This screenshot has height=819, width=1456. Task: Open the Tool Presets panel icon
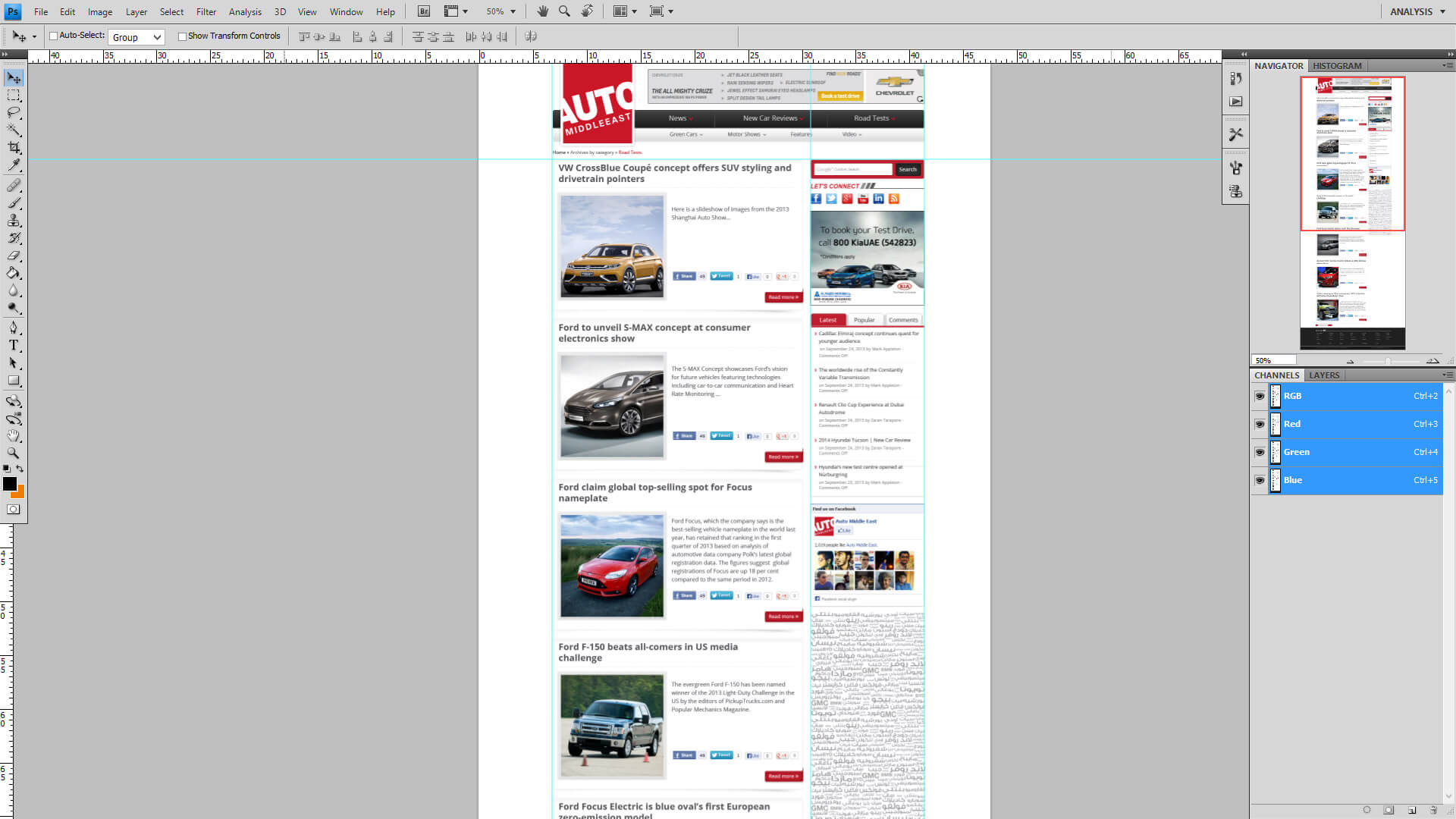(1236, 134)
